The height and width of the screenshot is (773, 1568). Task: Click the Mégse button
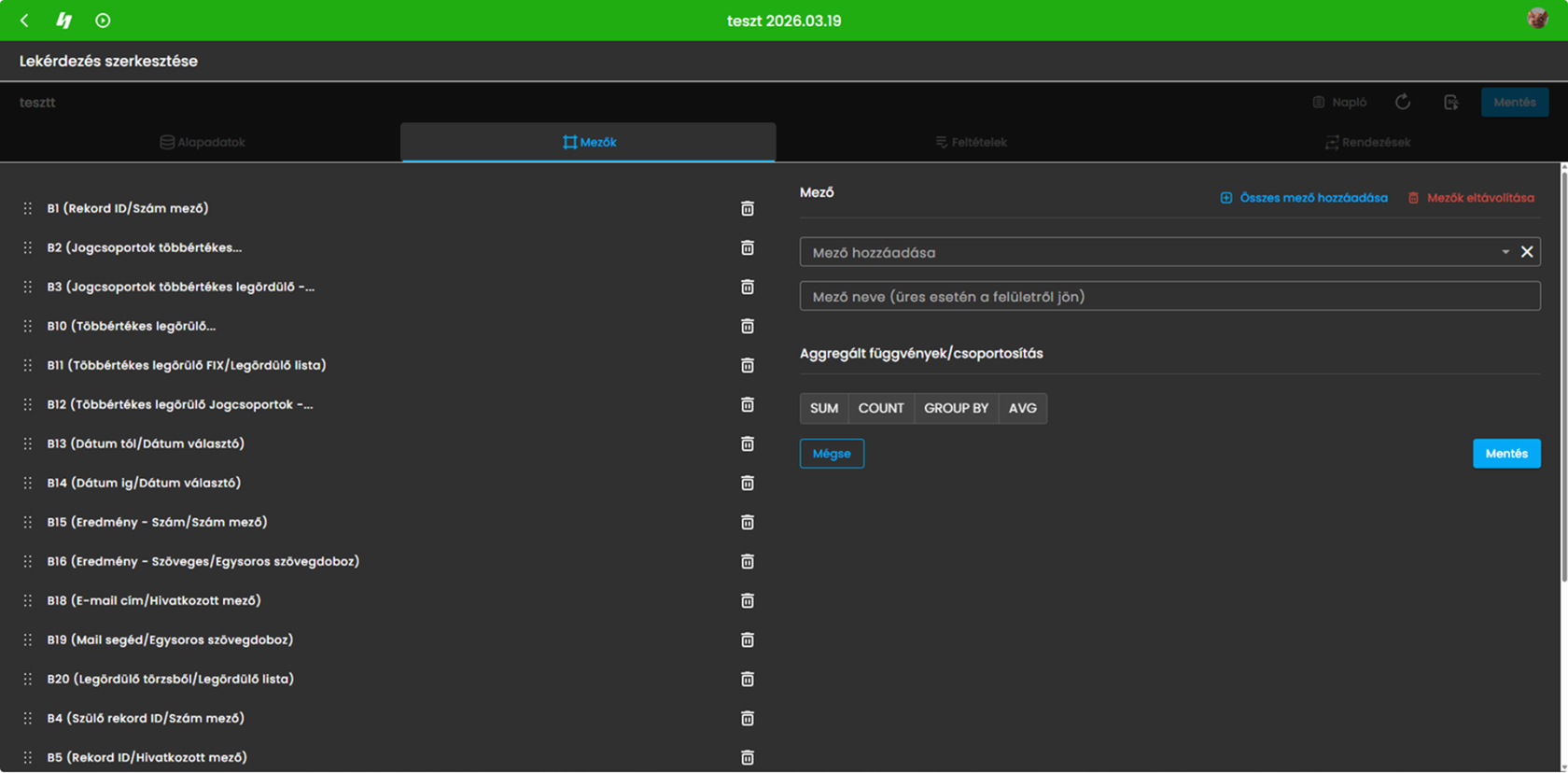[x=832, y=454]
